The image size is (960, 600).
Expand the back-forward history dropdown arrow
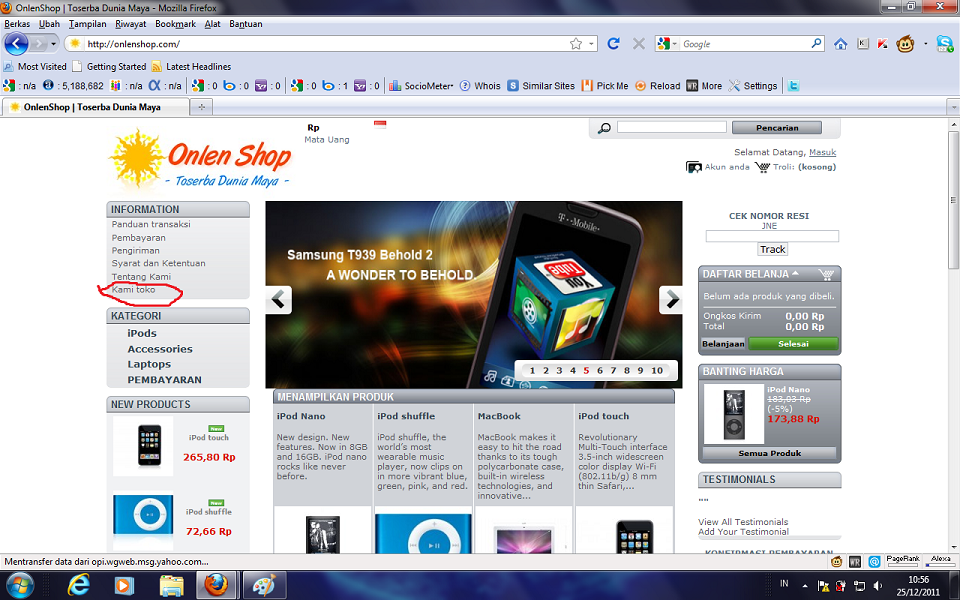(53, 44)
